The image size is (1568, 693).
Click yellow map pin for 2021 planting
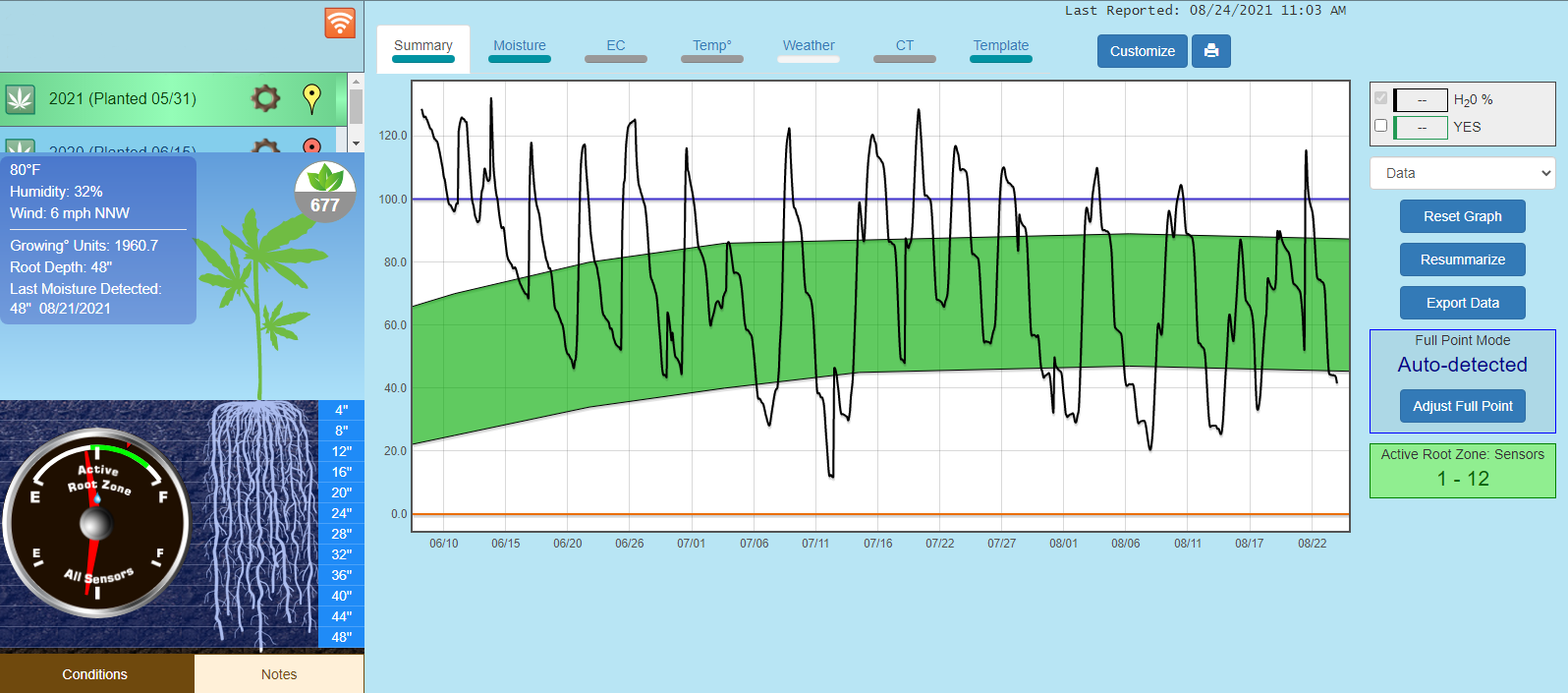pyautogui.click(x=311, y=98)
